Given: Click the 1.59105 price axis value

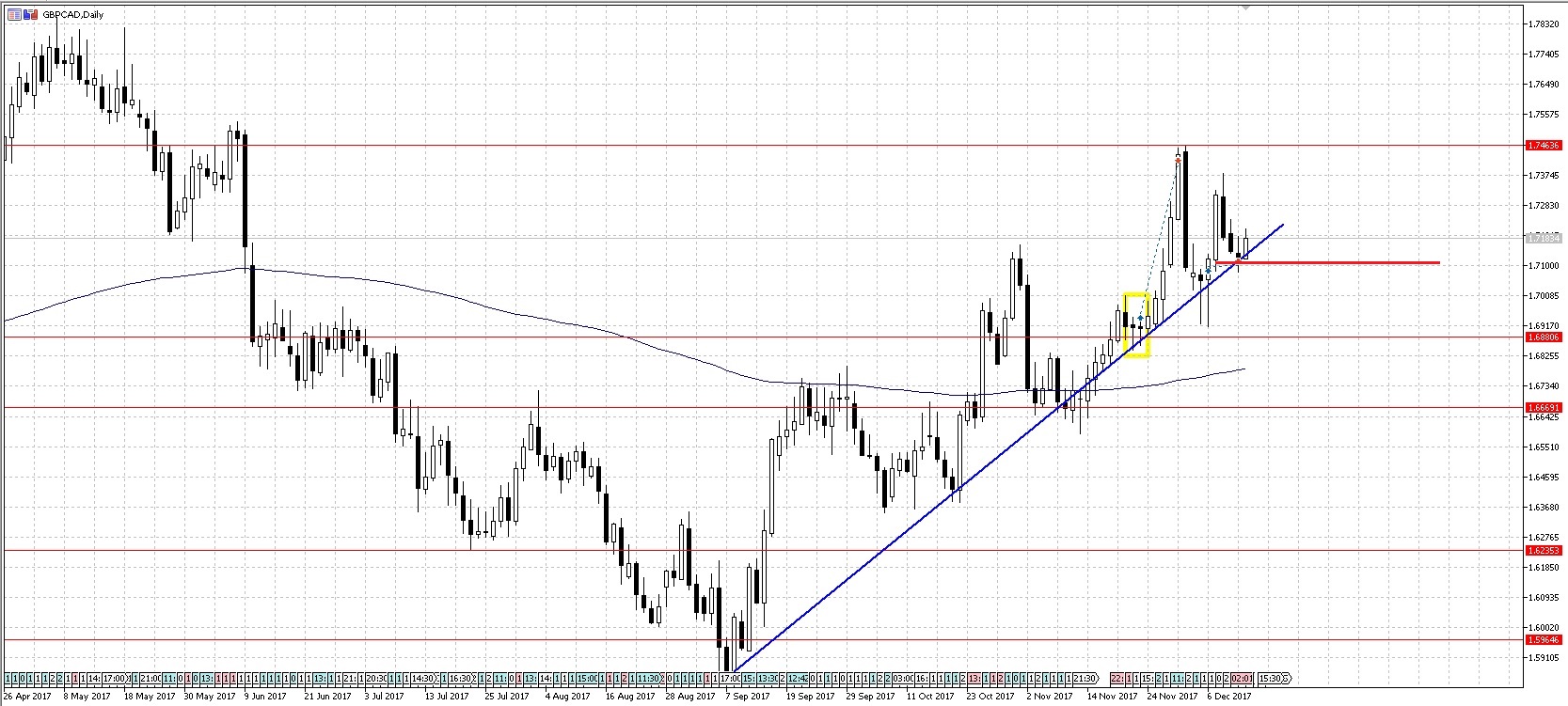Looking at the screenshot, I should click(1544, 658).
